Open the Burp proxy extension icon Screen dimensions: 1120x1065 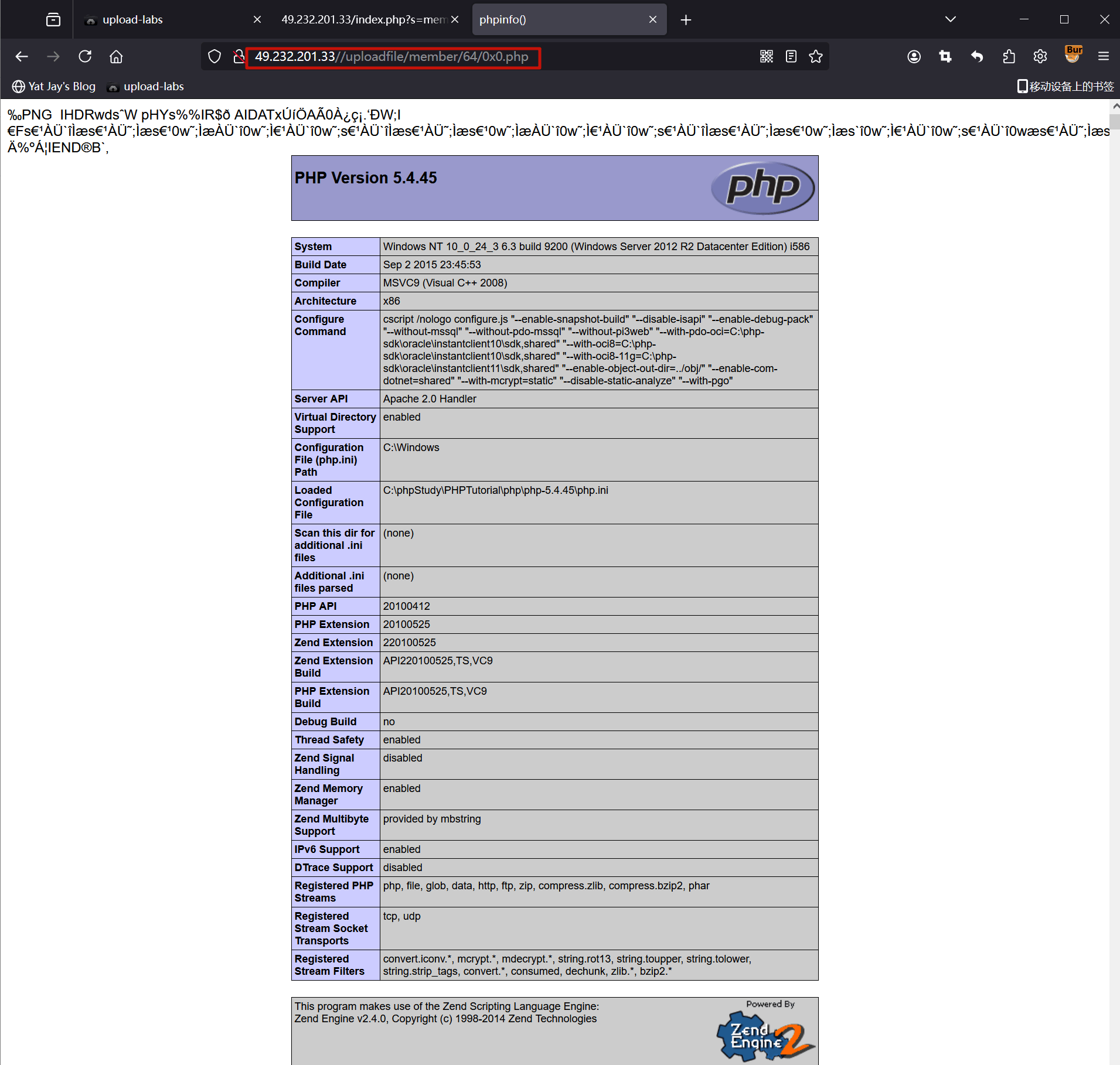pyautogui.click(x=1073, y=54)
